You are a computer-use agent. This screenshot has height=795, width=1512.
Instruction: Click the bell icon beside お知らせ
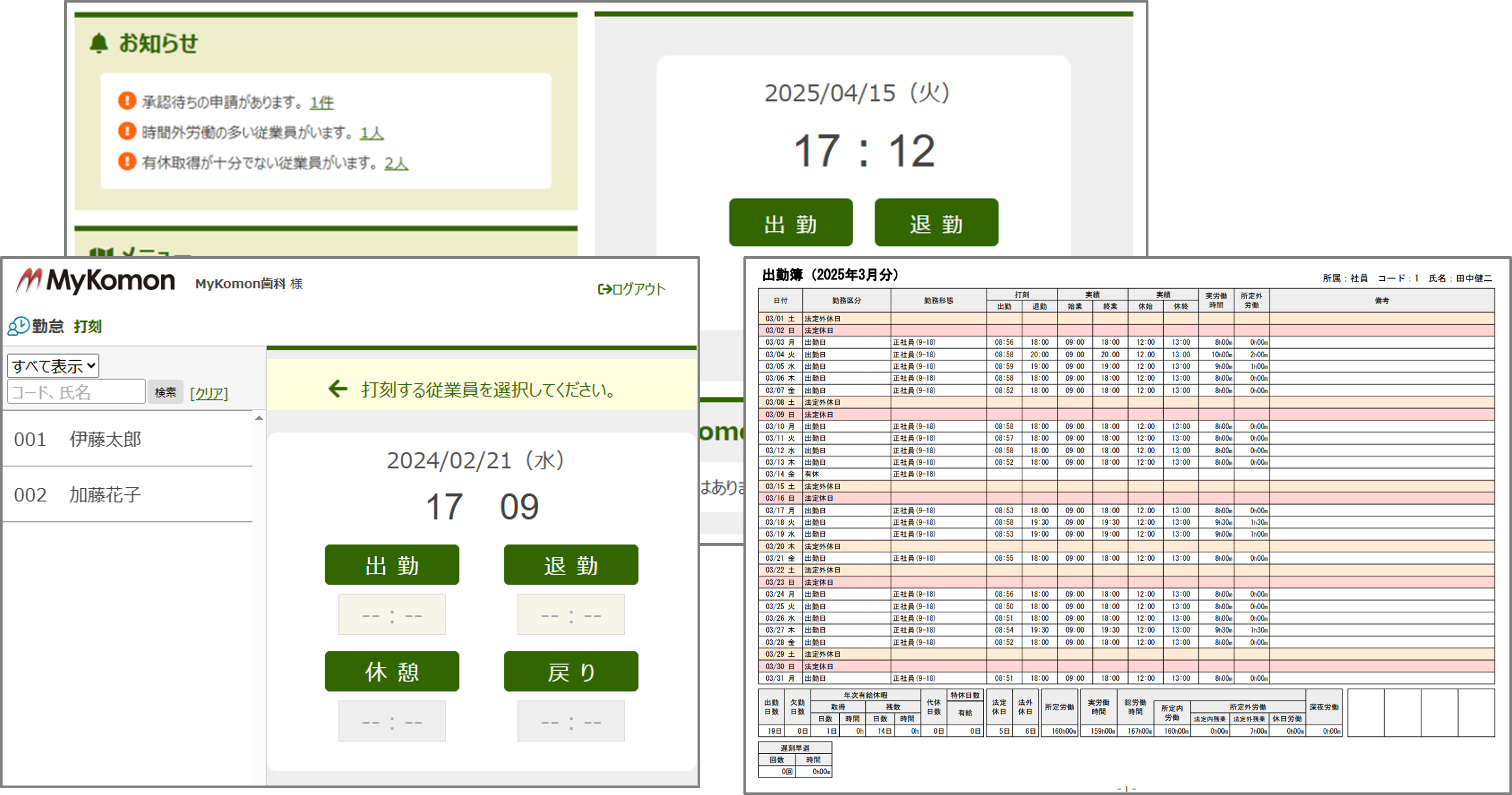[99, 43]
